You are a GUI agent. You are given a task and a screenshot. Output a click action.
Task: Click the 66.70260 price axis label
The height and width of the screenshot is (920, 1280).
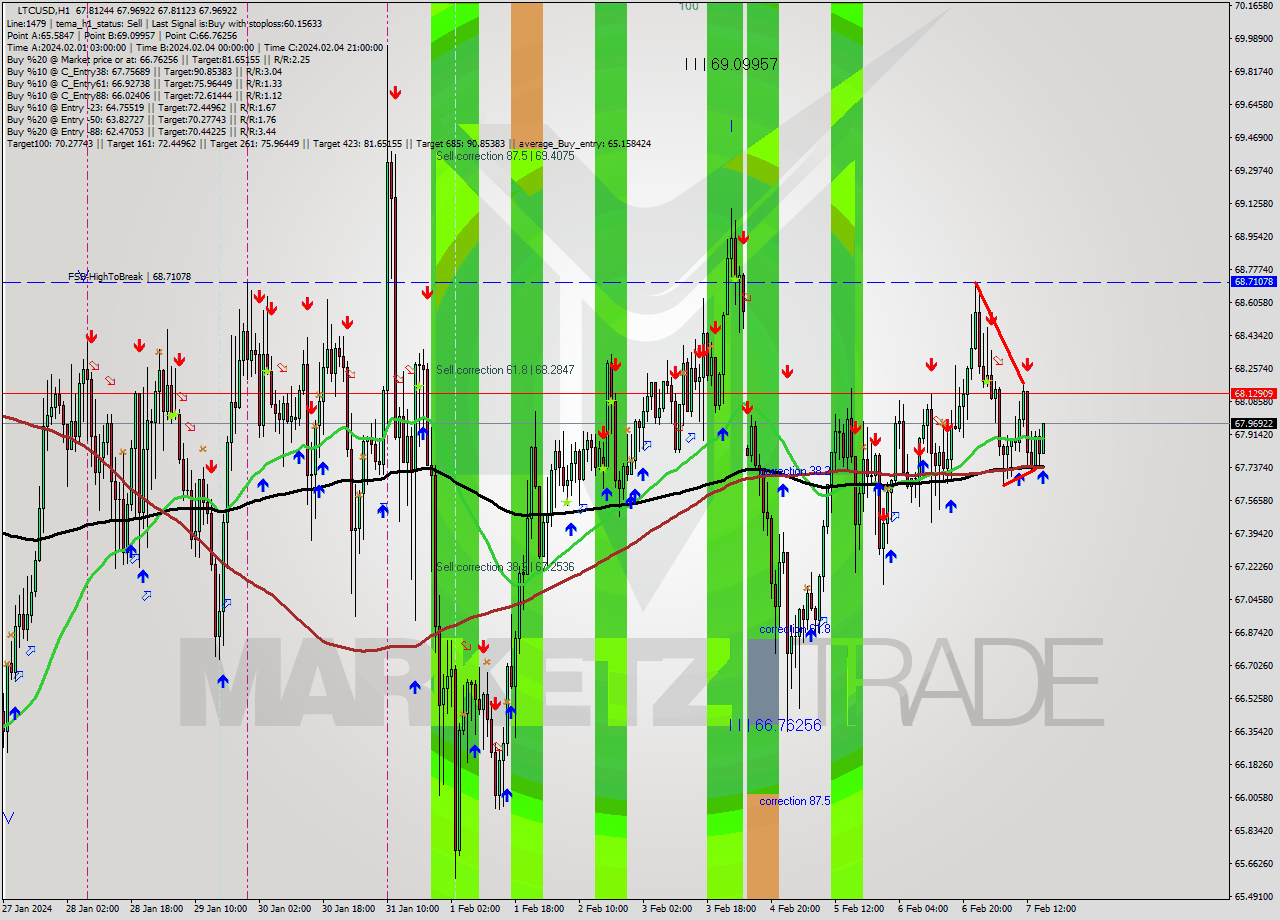coord(1253,666)
